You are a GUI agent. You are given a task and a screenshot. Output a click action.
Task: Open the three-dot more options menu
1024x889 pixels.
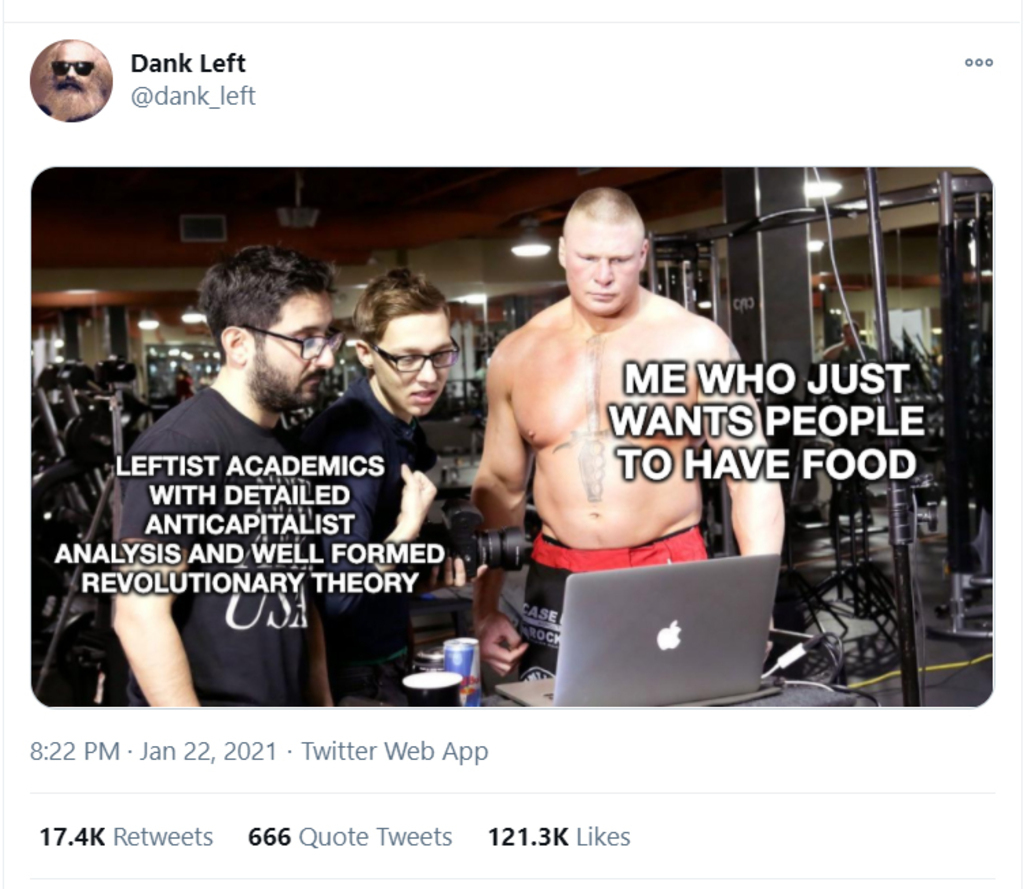[x=979, y=63]
